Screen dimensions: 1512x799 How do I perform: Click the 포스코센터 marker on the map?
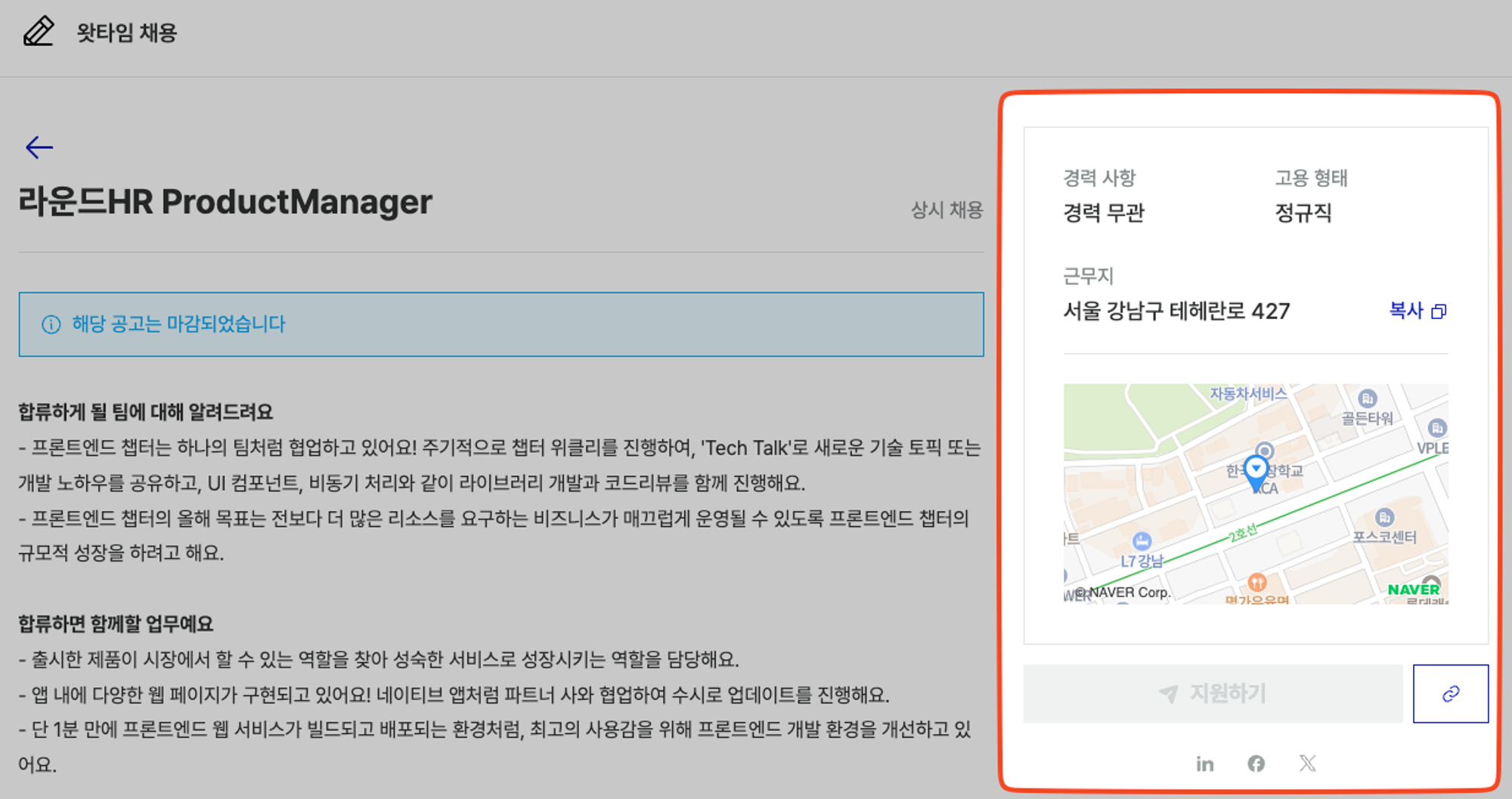pos(1384,518)
